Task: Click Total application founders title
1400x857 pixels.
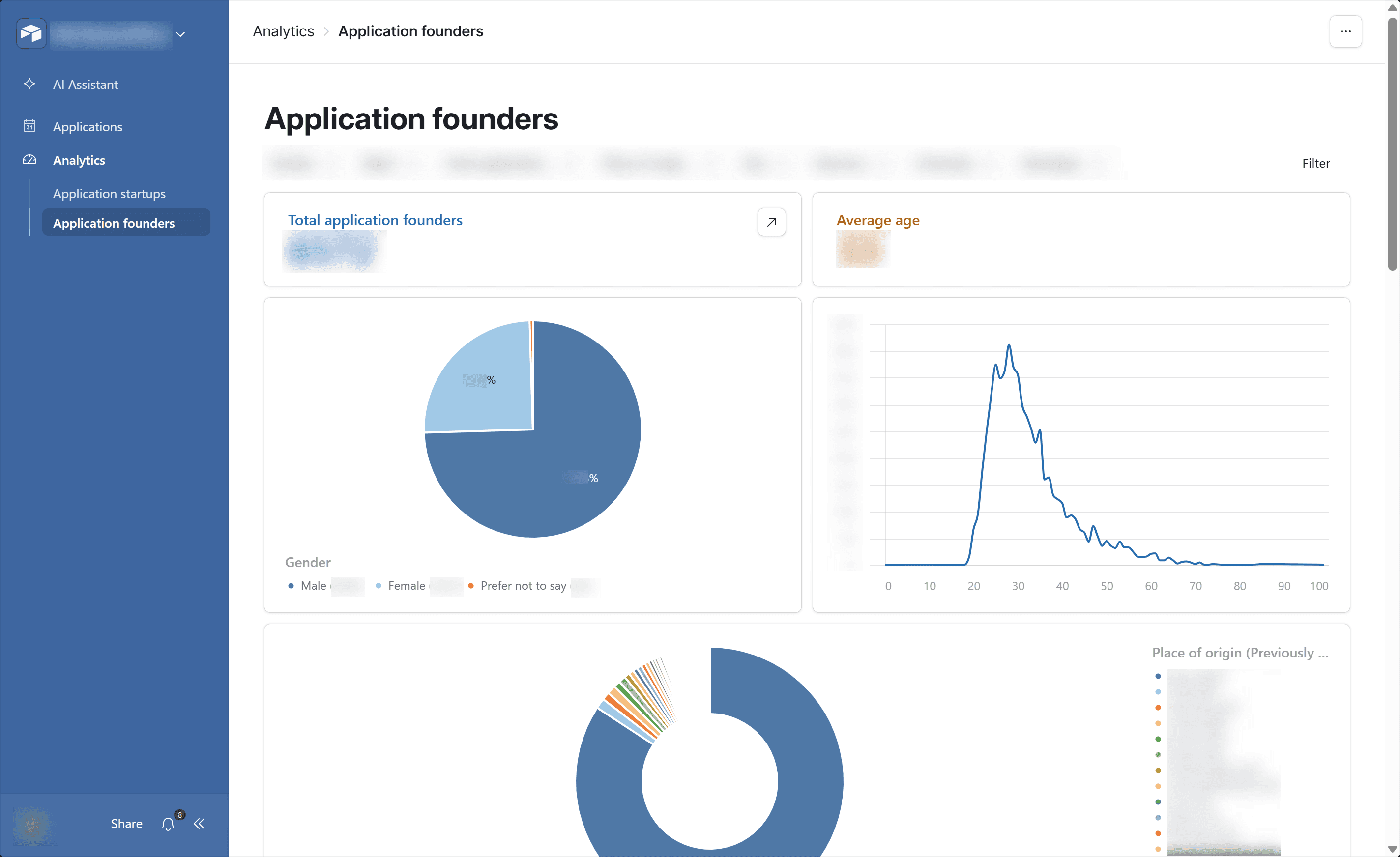Action: (x=375, y=220)
